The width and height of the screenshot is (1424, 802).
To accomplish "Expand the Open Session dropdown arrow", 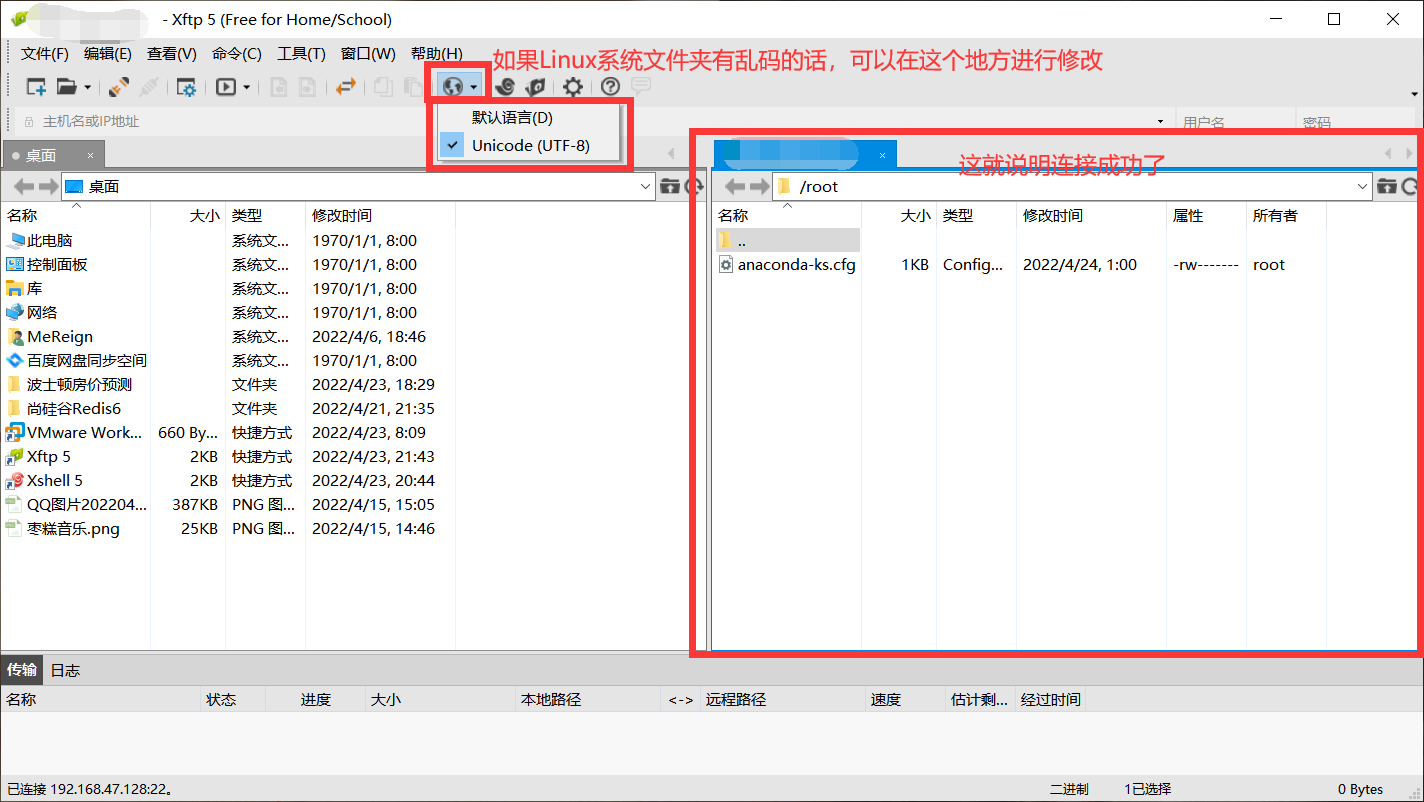I will (88, 87).
